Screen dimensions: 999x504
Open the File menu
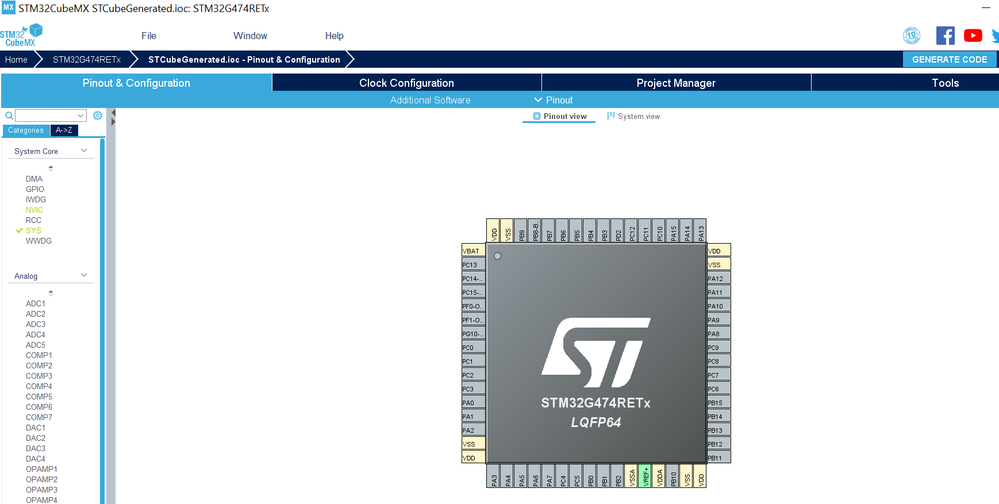148,36
